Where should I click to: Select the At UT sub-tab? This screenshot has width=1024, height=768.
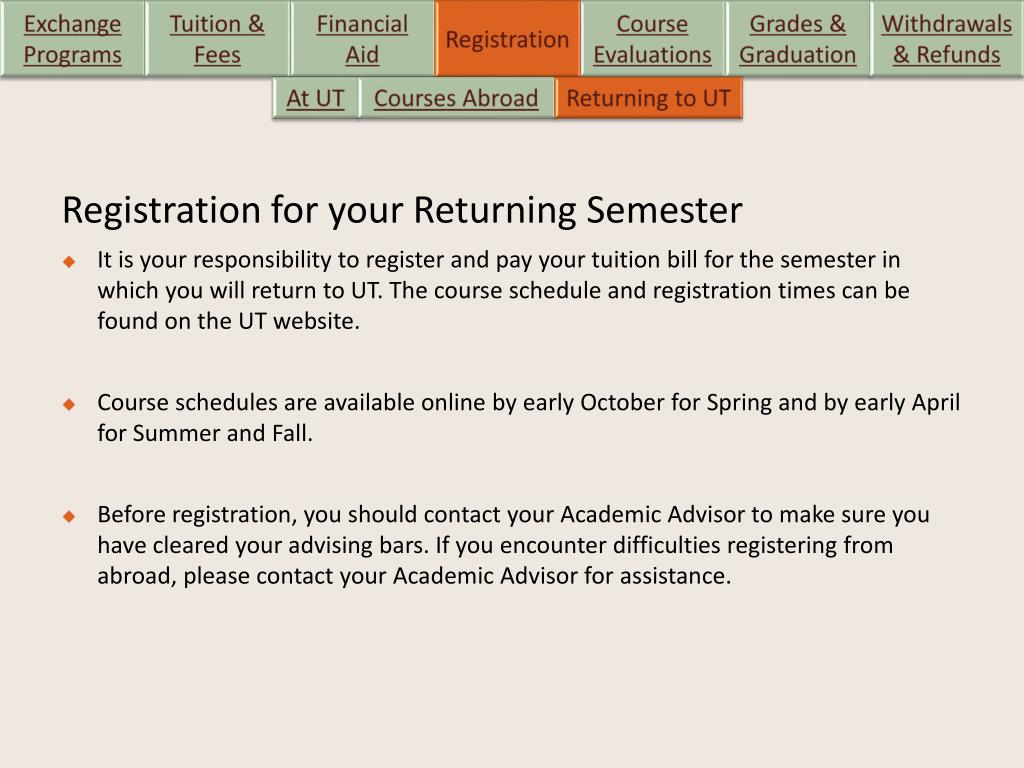(x=315, y=98)
